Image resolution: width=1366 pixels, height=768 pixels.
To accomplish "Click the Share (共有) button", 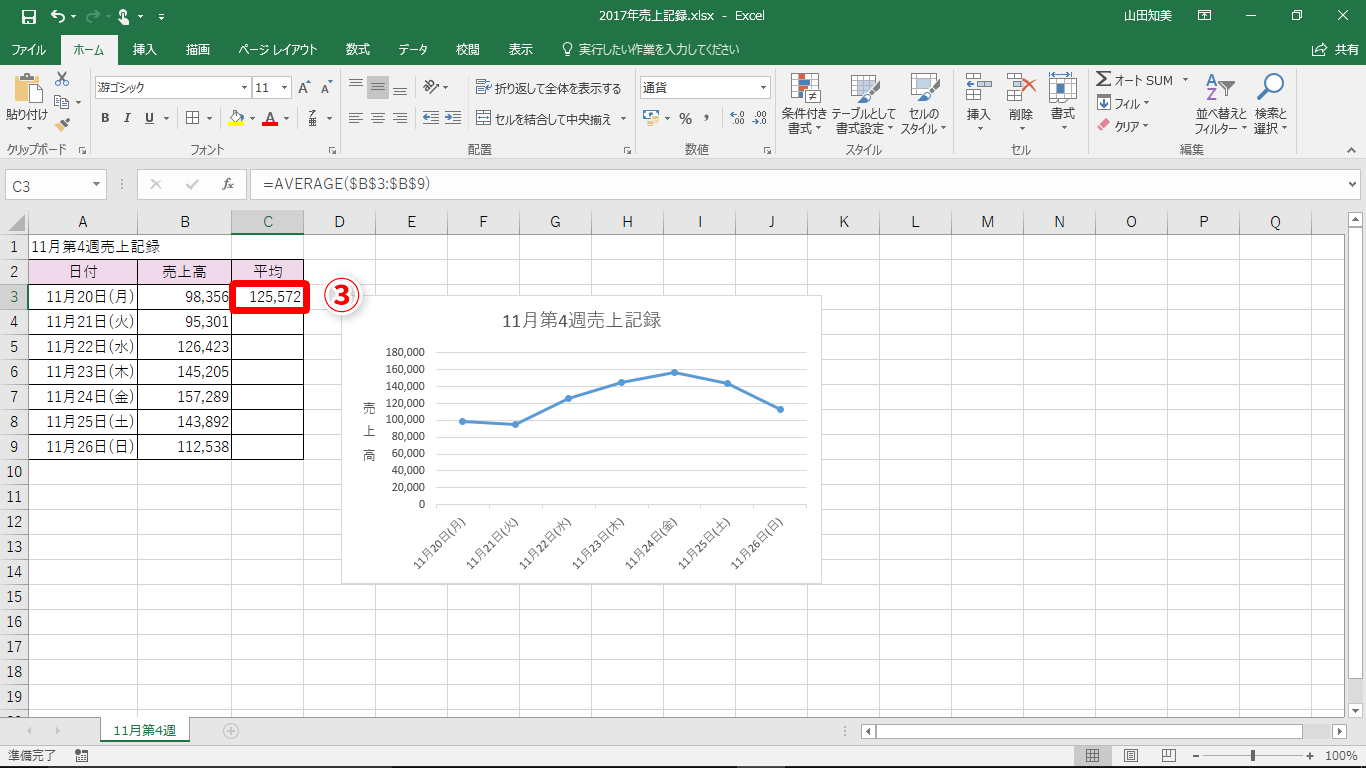I will pyautogui.click(x=1335, y=49).
